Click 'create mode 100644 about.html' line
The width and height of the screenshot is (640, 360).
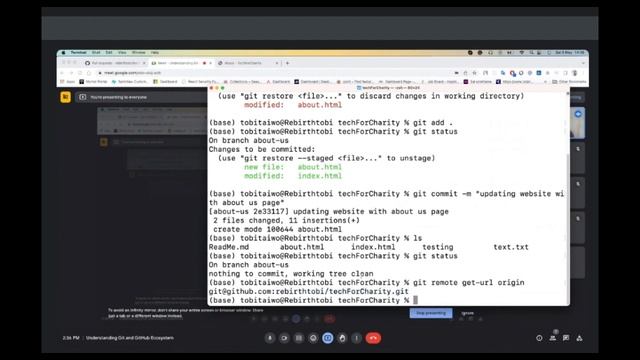click(277, 229)
